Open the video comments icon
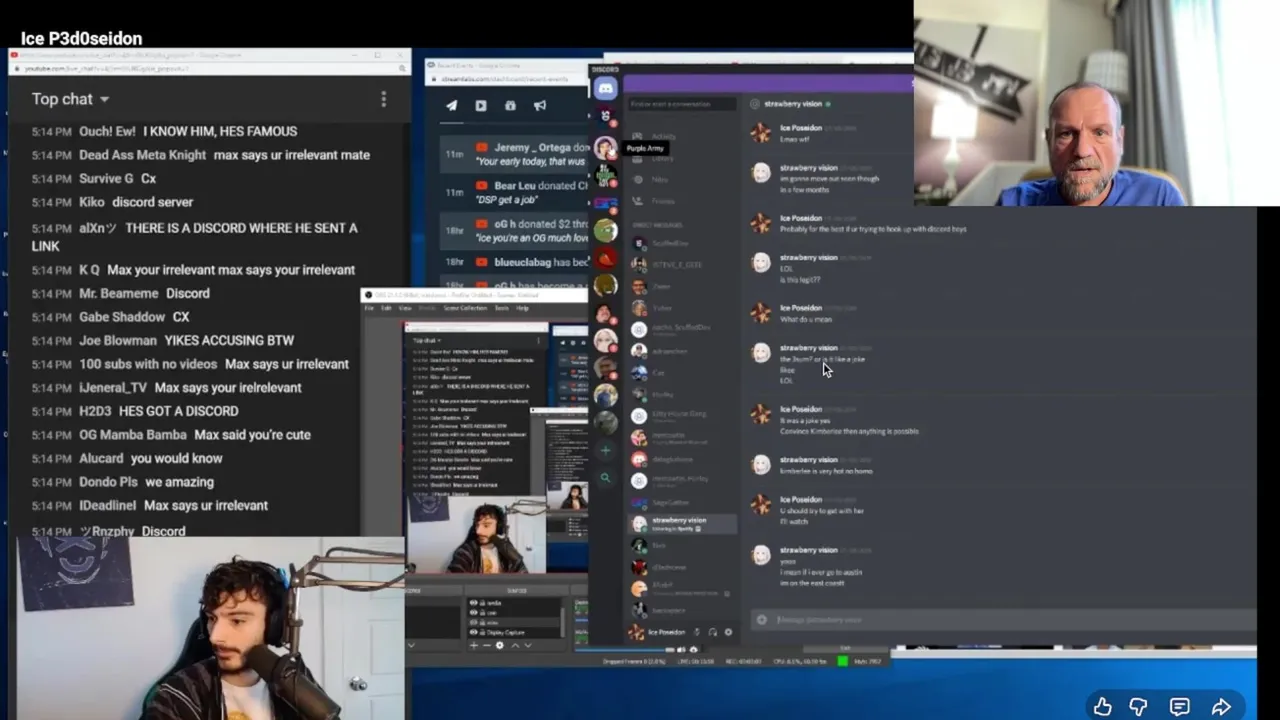Viewport: 1280px width, 720px height. [x=1180, y=707]
